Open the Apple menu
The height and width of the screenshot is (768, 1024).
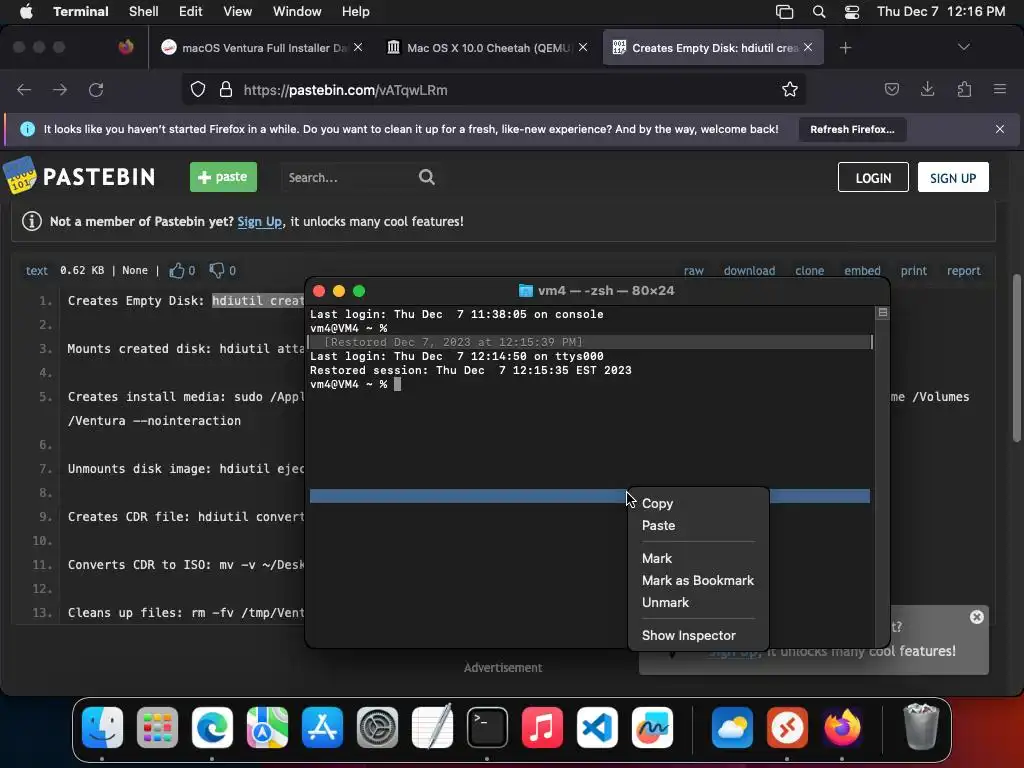click(26, 12)
